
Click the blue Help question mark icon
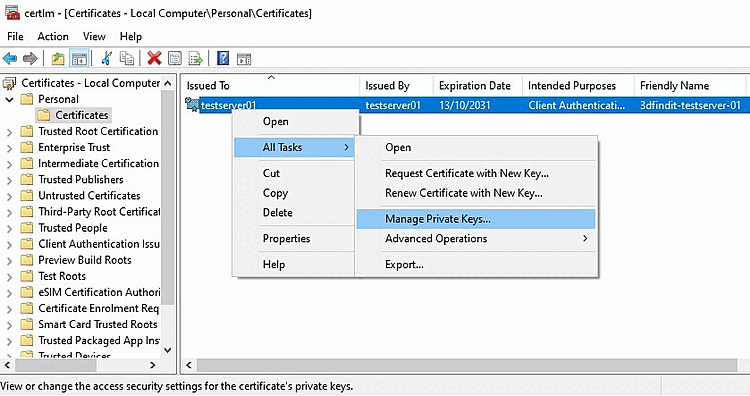[x=223, y=59]
